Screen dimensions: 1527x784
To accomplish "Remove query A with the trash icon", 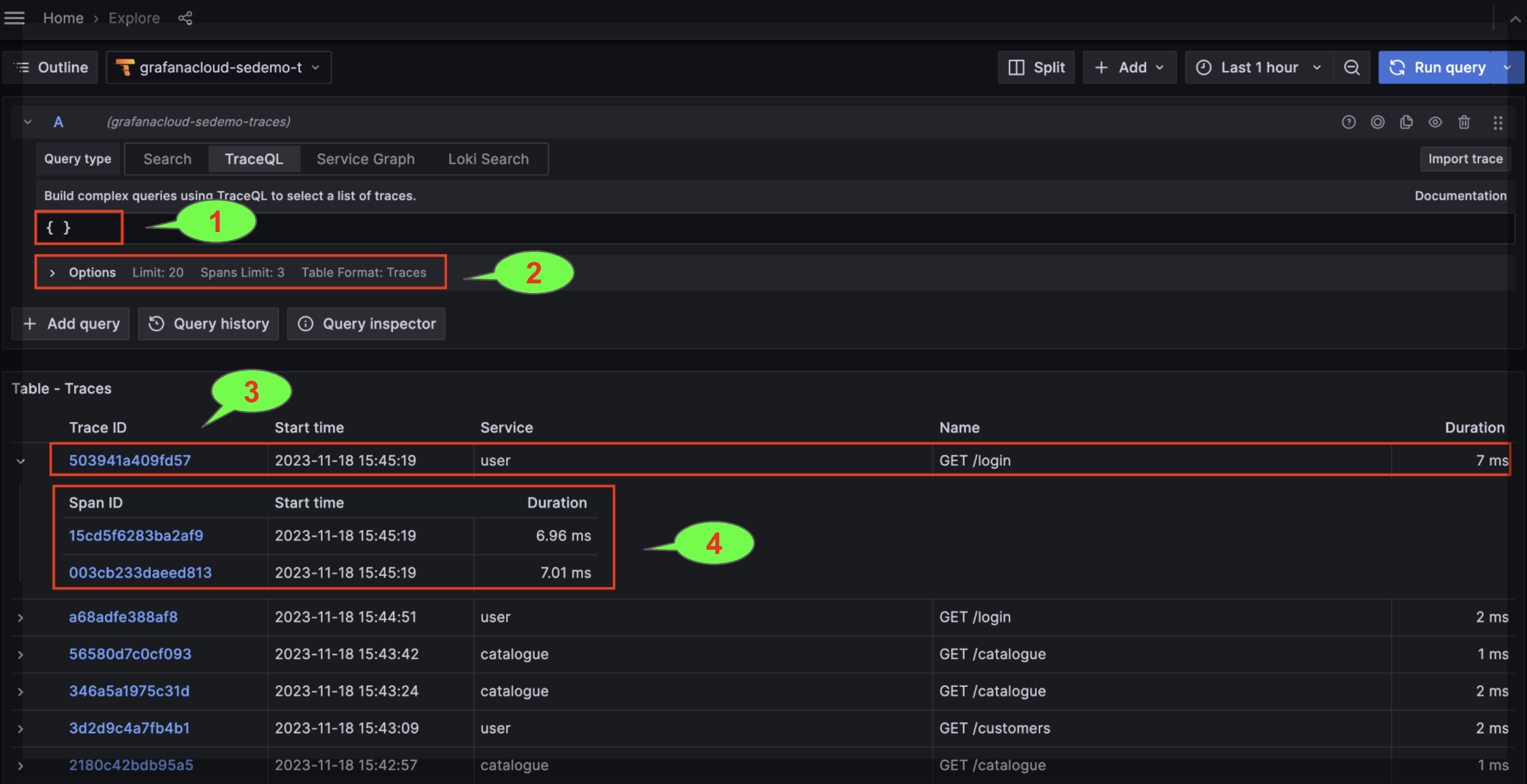I will tap(1465, 122).
